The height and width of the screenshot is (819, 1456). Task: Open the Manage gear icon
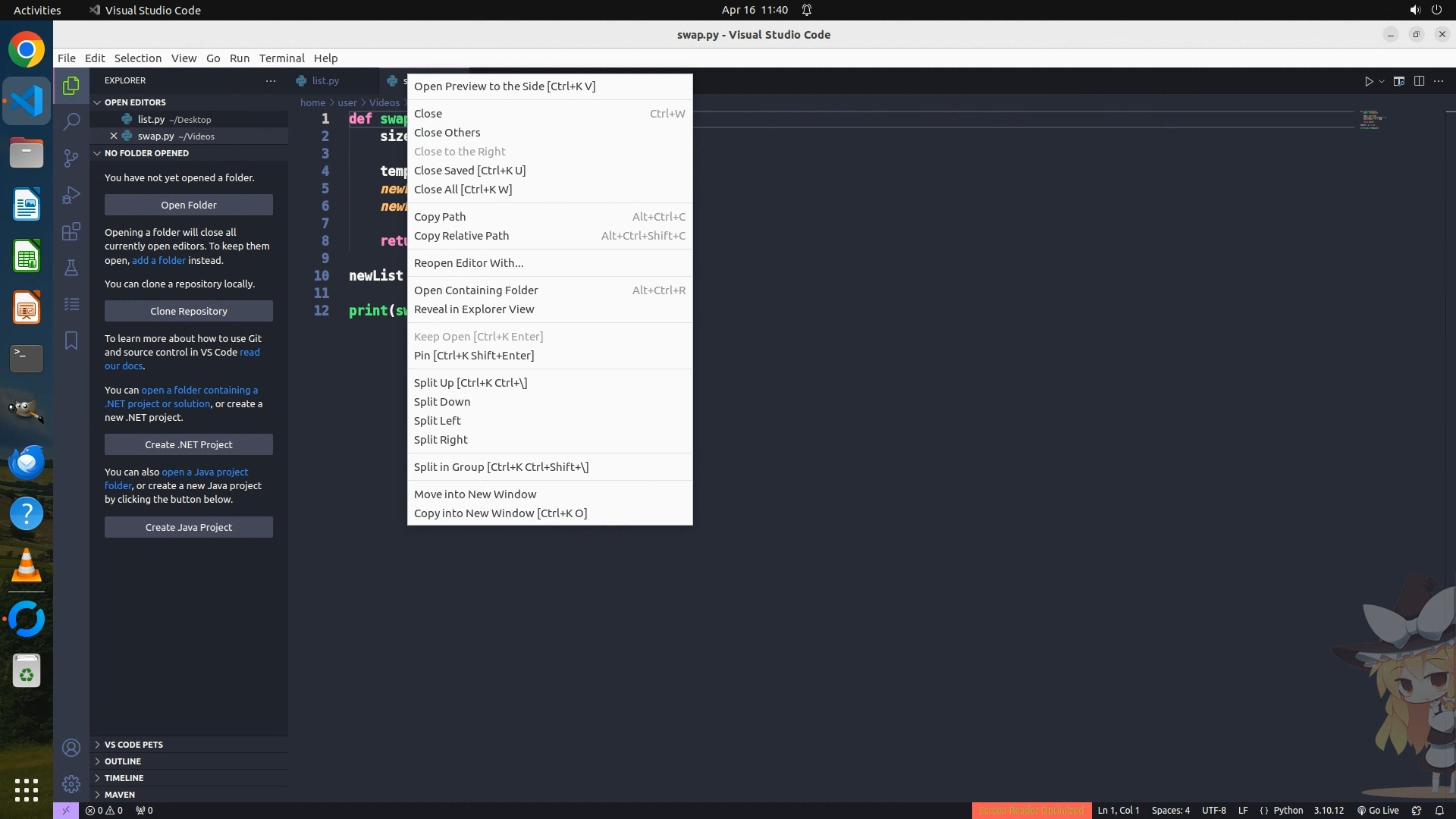tap(71, 784)
